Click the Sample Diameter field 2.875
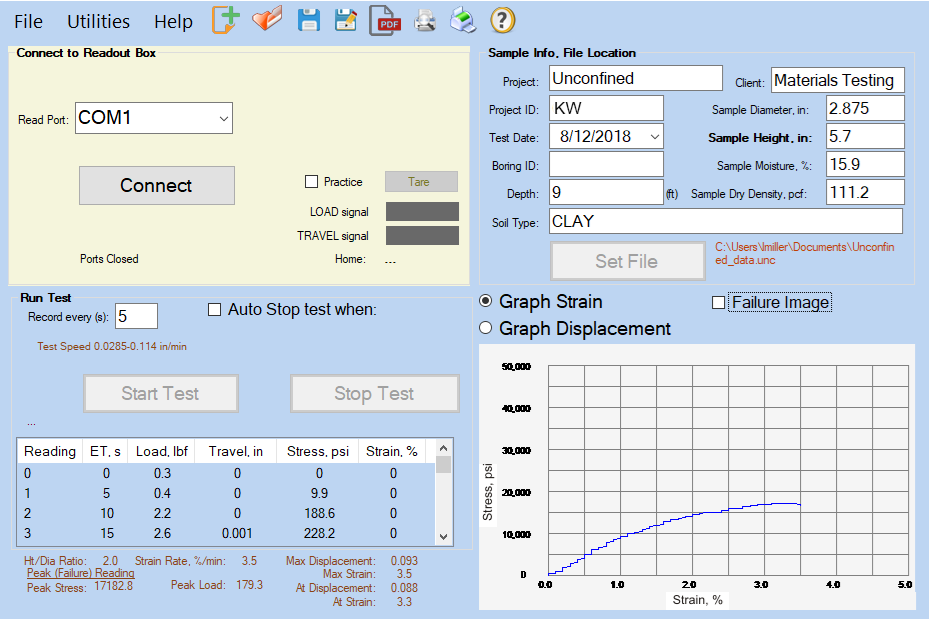This screenshot has width=929, height=619. pyautogui.click(x=865, y=108)
